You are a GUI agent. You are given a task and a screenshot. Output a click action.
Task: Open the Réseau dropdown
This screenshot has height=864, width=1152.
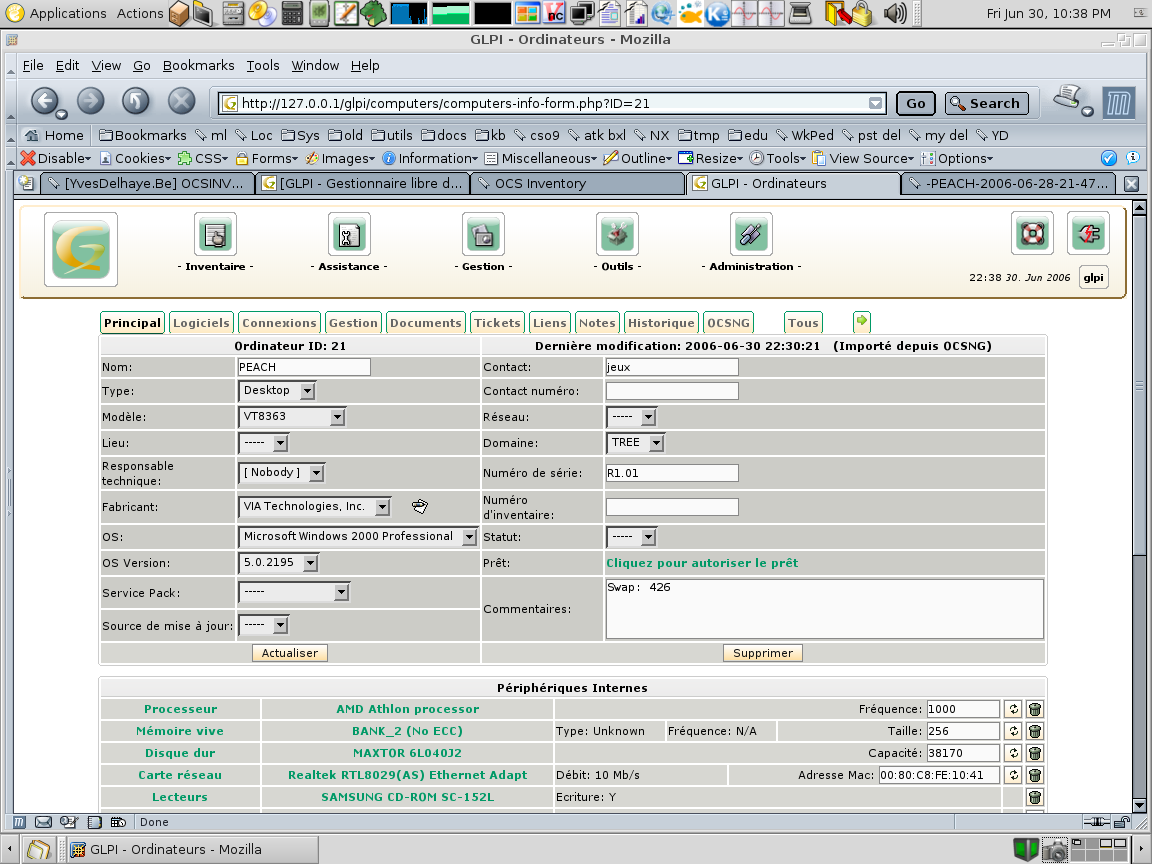[x=631, y=417]
